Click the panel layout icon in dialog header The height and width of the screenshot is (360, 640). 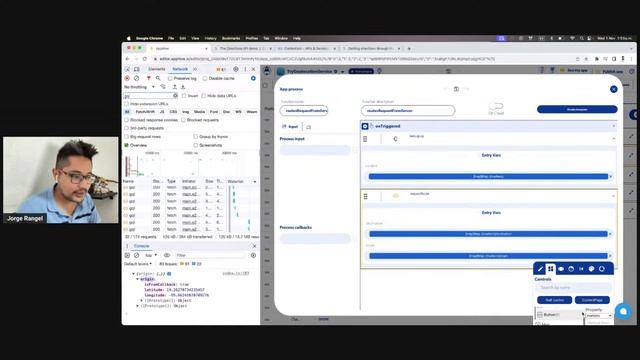tap(456, 89)
